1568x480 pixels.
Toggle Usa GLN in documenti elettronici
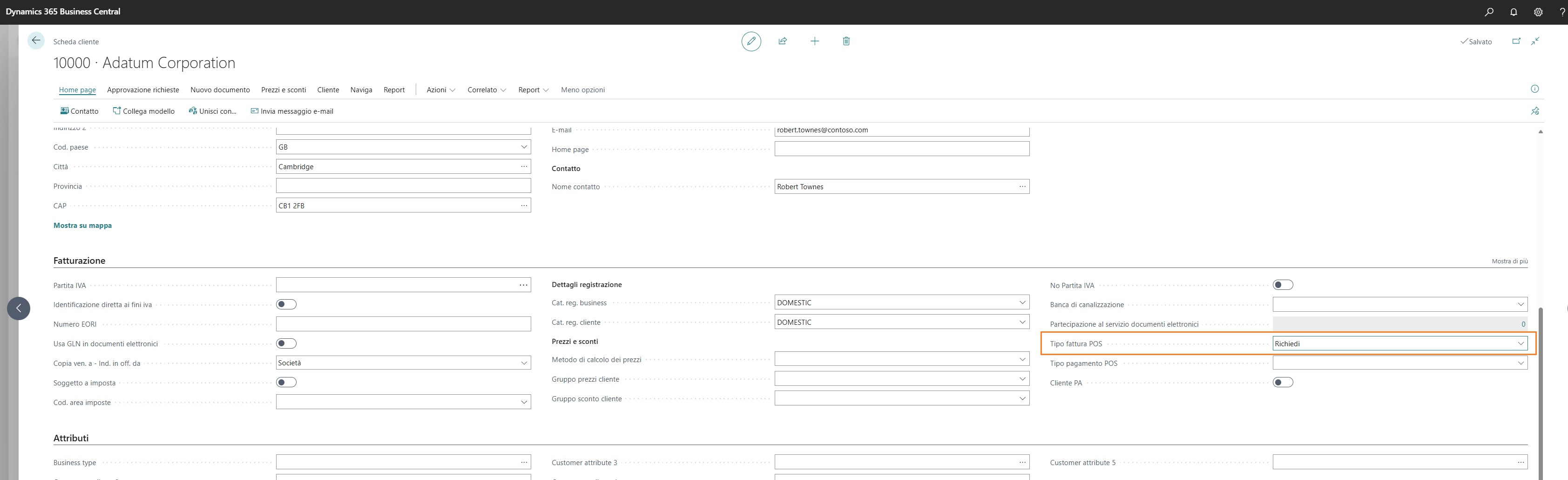tap(286, 343)
